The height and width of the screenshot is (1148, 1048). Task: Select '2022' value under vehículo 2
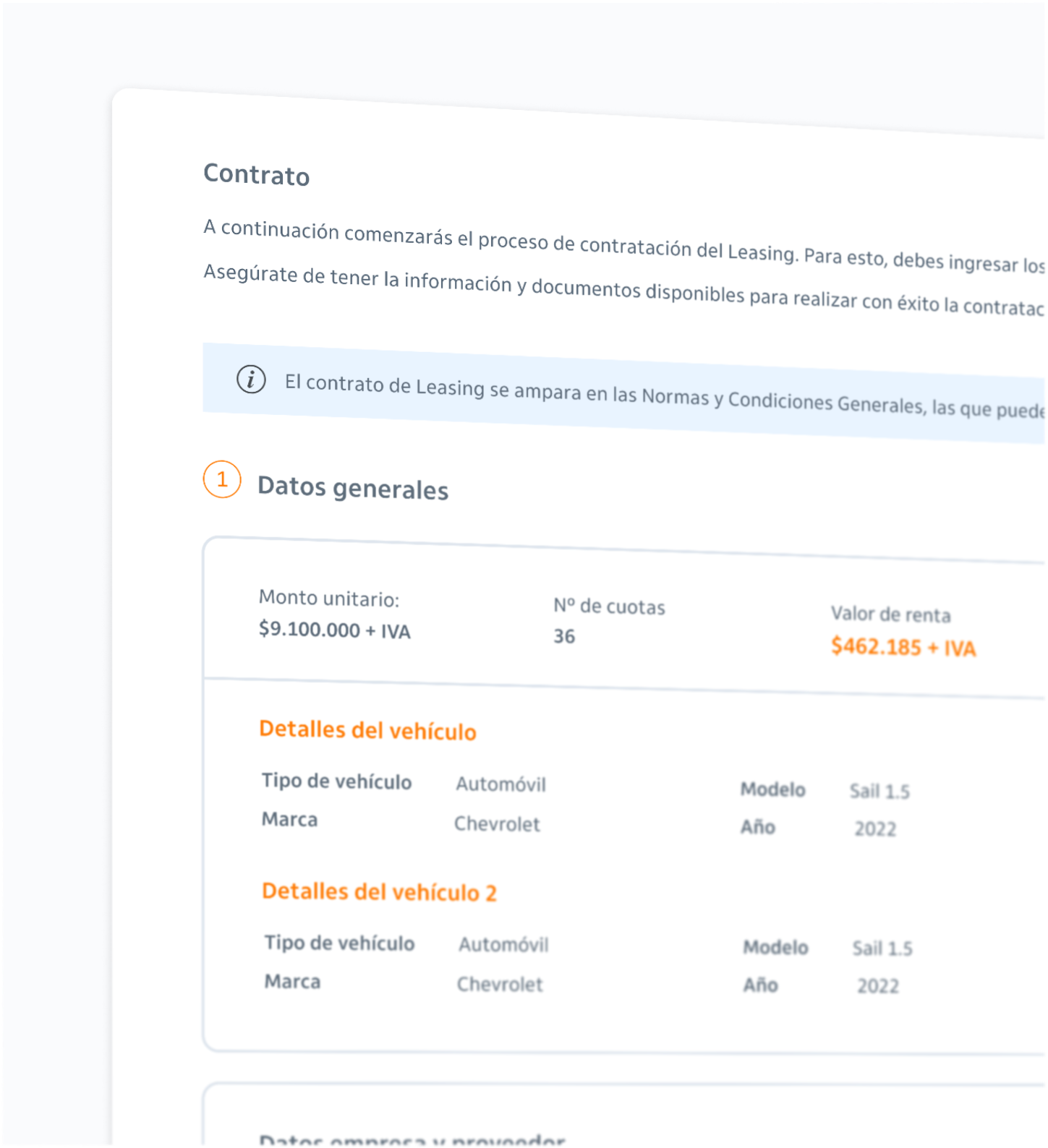(878, 986)
